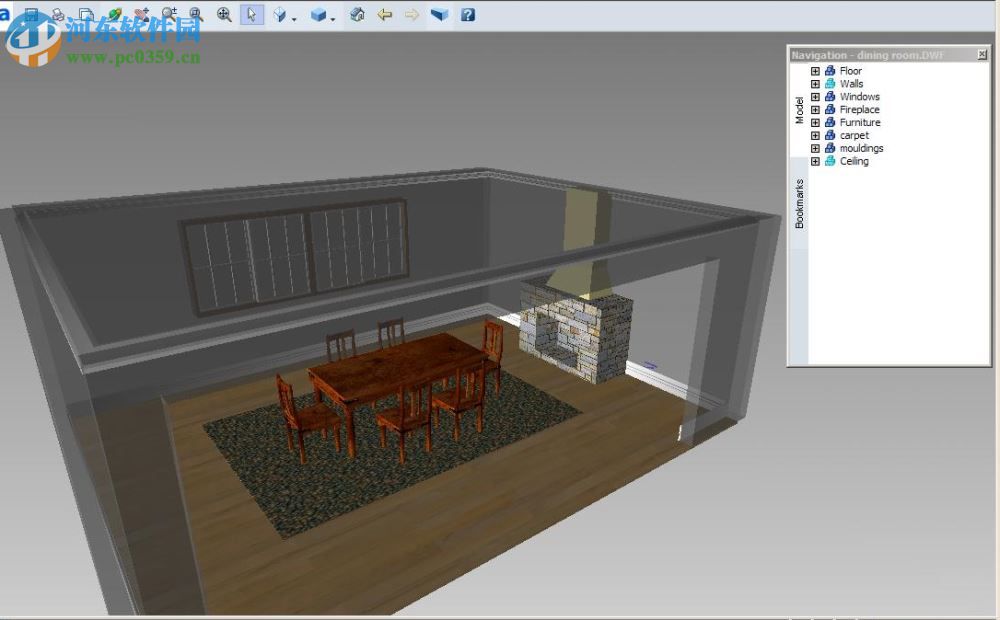Image resolution: width=1000 pixels, height=620 pixels.
Task: Select the mouldings item in the navigation tree
Action: point(862,147)
